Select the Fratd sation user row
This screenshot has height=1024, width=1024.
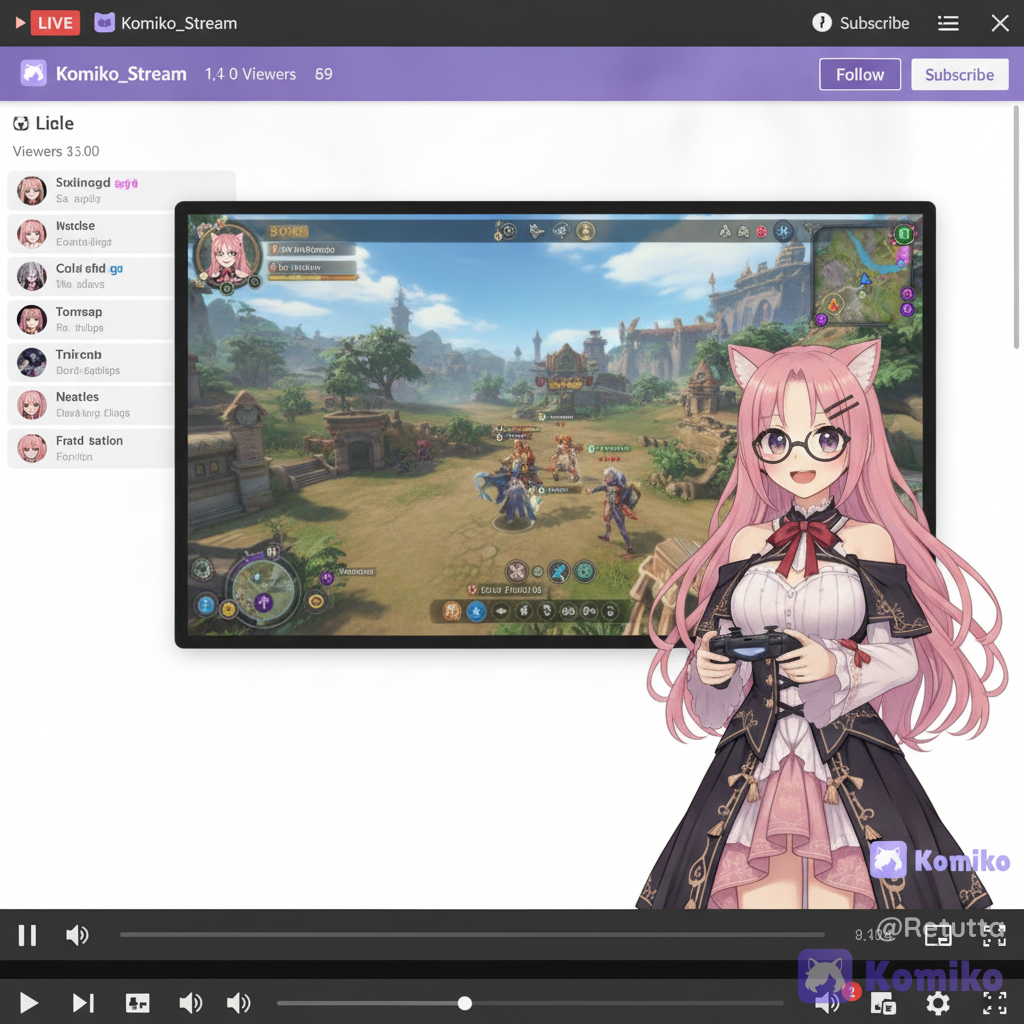pyautogui.click(x=92, y=448)
